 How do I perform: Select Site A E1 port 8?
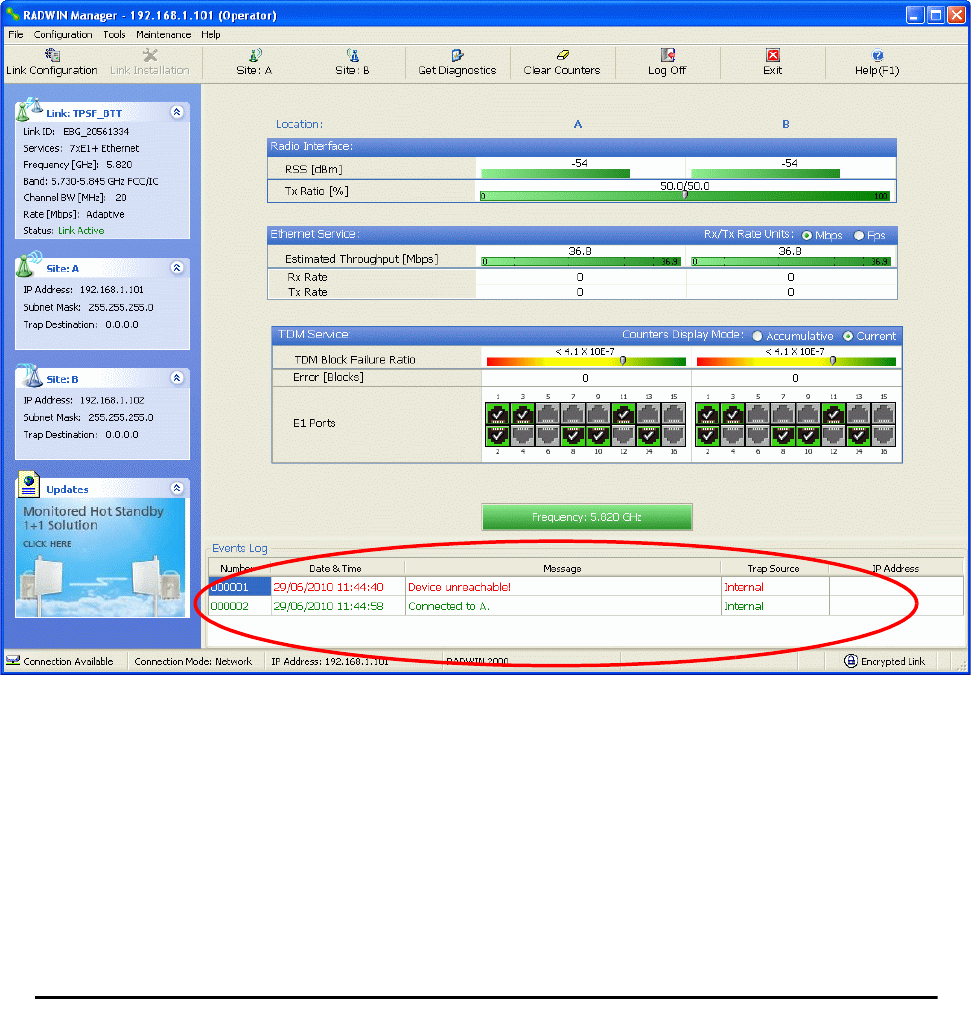pyautogui.click(x=573, y=436)
